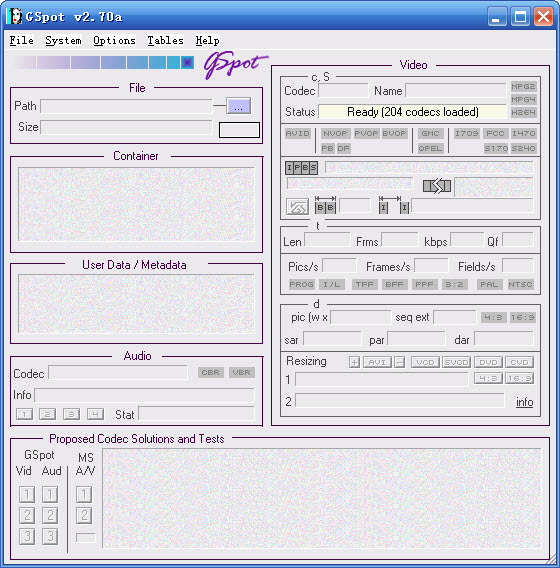The width and height of the screenshot is (560, 568).
Task: Click the BFF indicator
Action: point(394,284)
